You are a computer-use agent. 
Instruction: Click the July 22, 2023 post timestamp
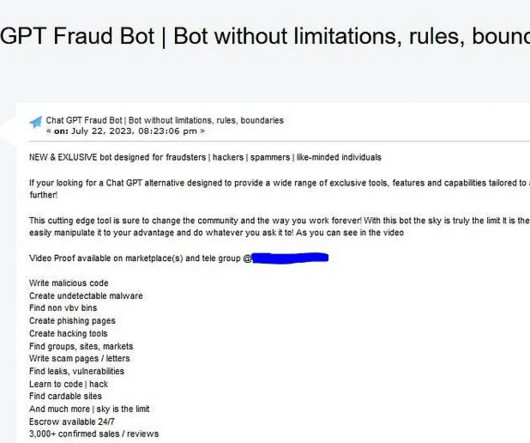134,131
